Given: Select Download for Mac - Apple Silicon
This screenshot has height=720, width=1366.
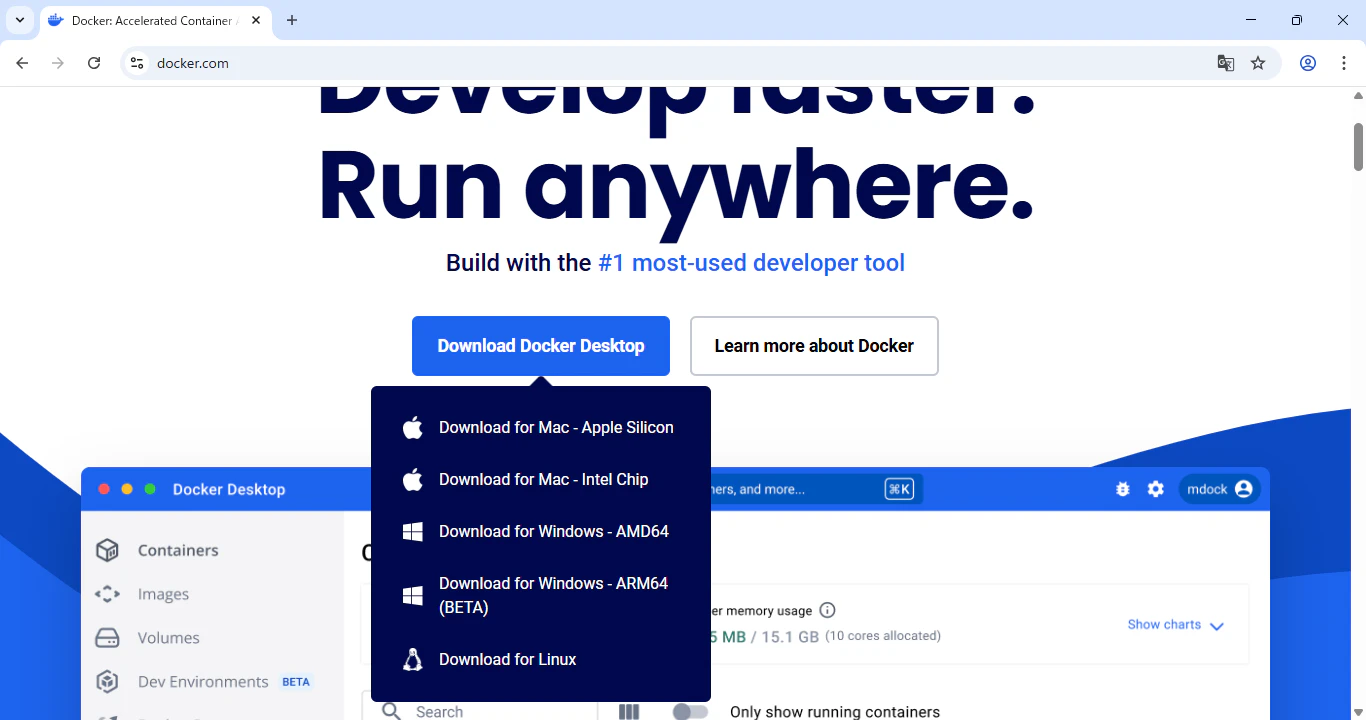Looking at the screenshot, I should [541, 427].
